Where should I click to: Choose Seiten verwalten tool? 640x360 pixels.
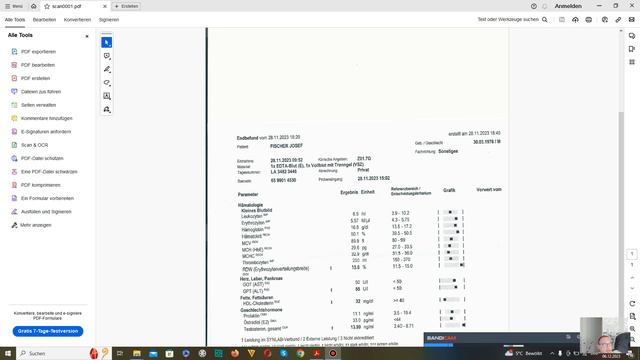point(33,105)
